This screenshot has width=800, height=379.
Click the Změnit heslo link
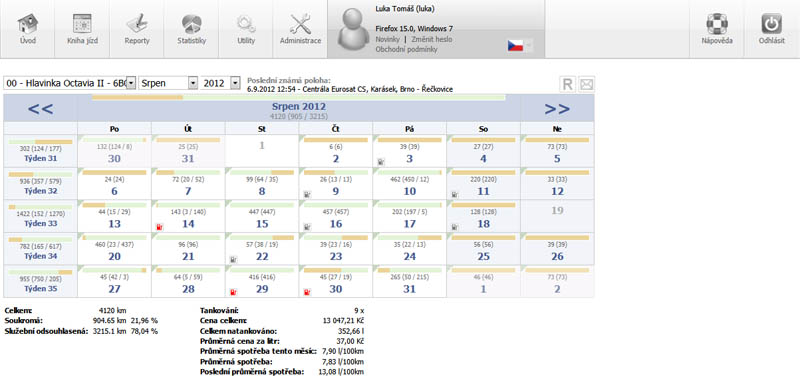click(x=432, y=39)
